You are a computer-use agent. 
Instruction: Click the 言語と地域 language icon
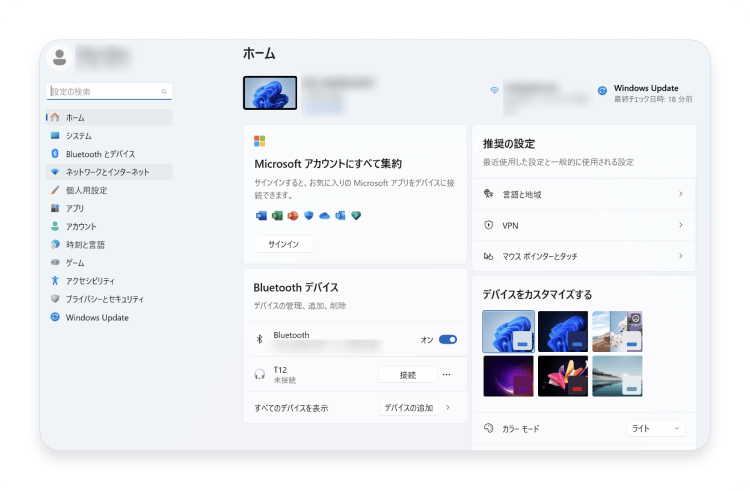488,194
